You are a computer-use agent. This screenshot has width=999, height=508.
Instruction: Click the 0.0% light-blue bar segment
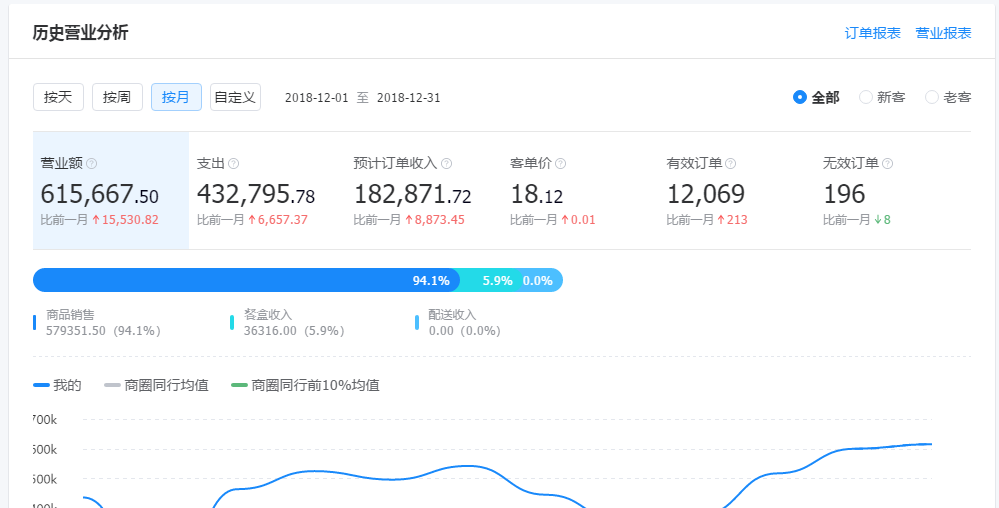point(540,280)
